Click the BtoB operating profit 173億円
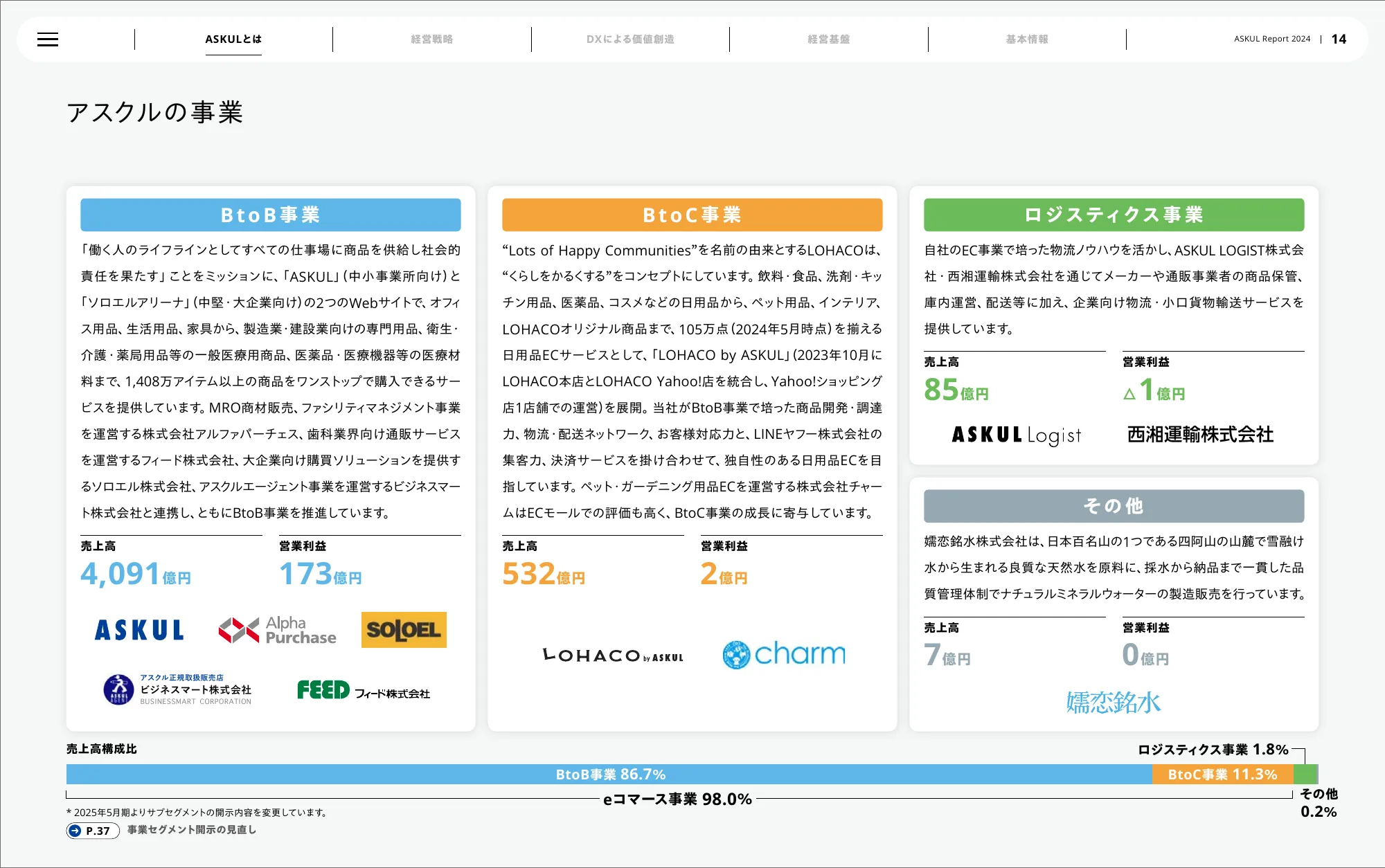Screen dimensions: 1385x868 321,575
